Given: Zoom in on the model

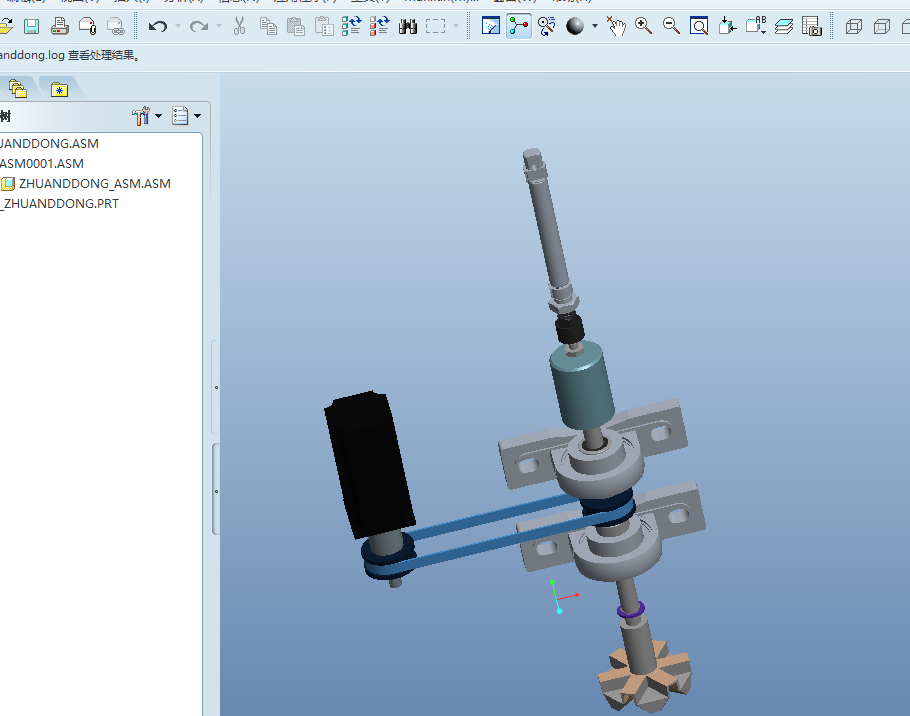Looking at the screenshot, I should [643, 26].
